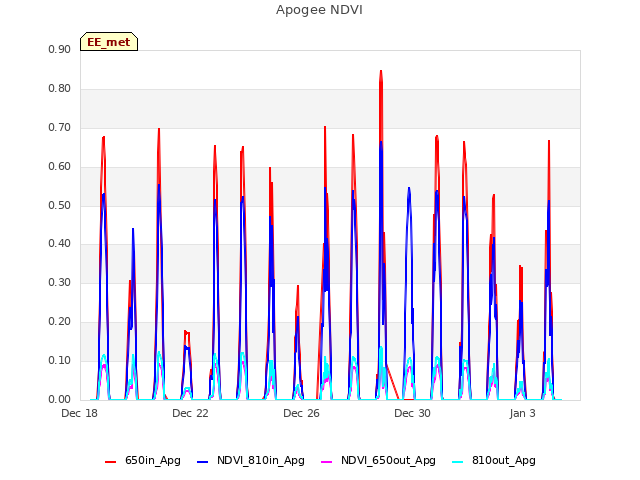
Task: Click the 0.50 y-axis label
Action: (x=60, y=205)
